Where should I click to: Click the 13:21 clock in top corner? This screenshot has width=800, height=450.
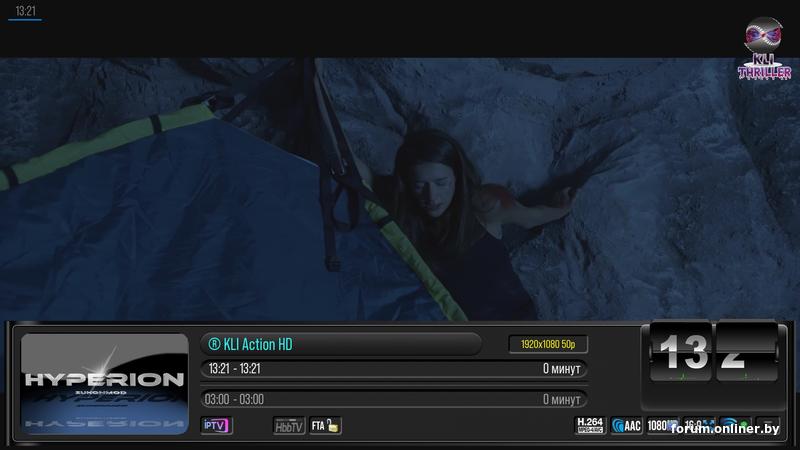26,11
